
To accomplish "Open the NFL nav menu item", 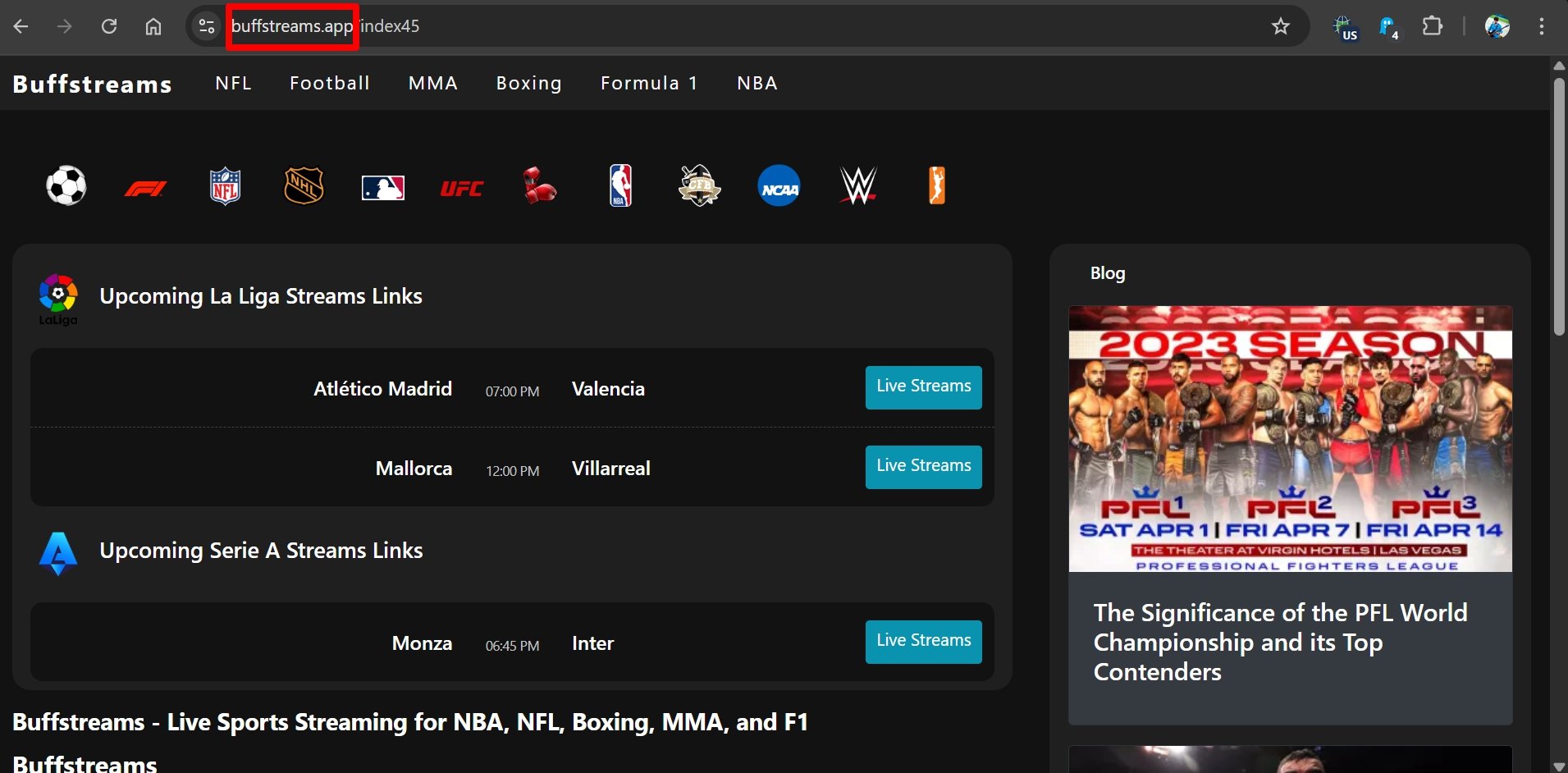I will click(234, 83).
